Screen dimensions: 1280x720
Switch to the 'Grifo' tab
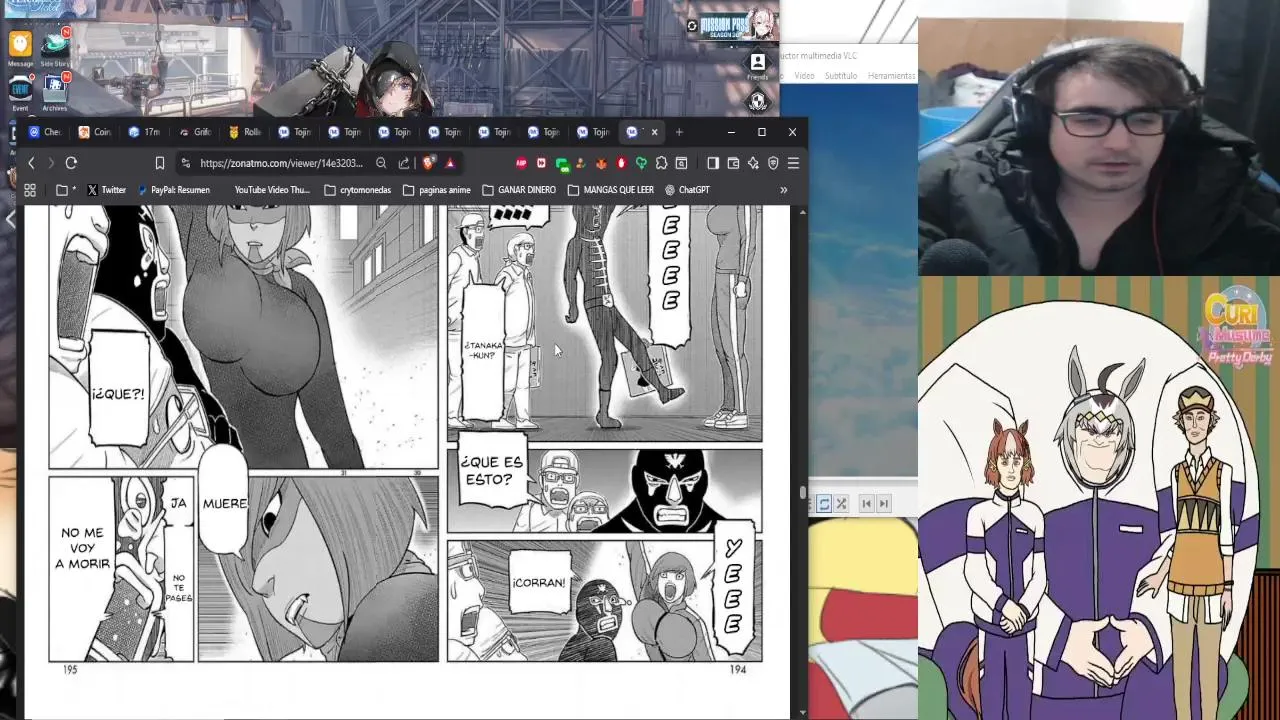(196, 132)
